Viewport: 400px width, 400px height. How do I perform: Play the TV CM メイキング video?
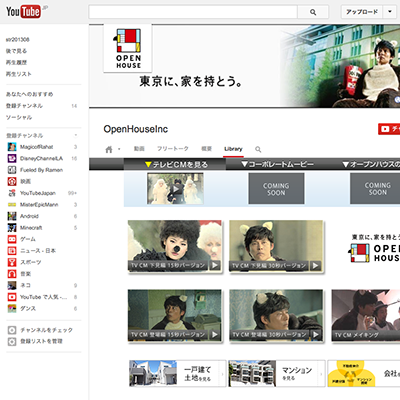click(x=366, y=315)
